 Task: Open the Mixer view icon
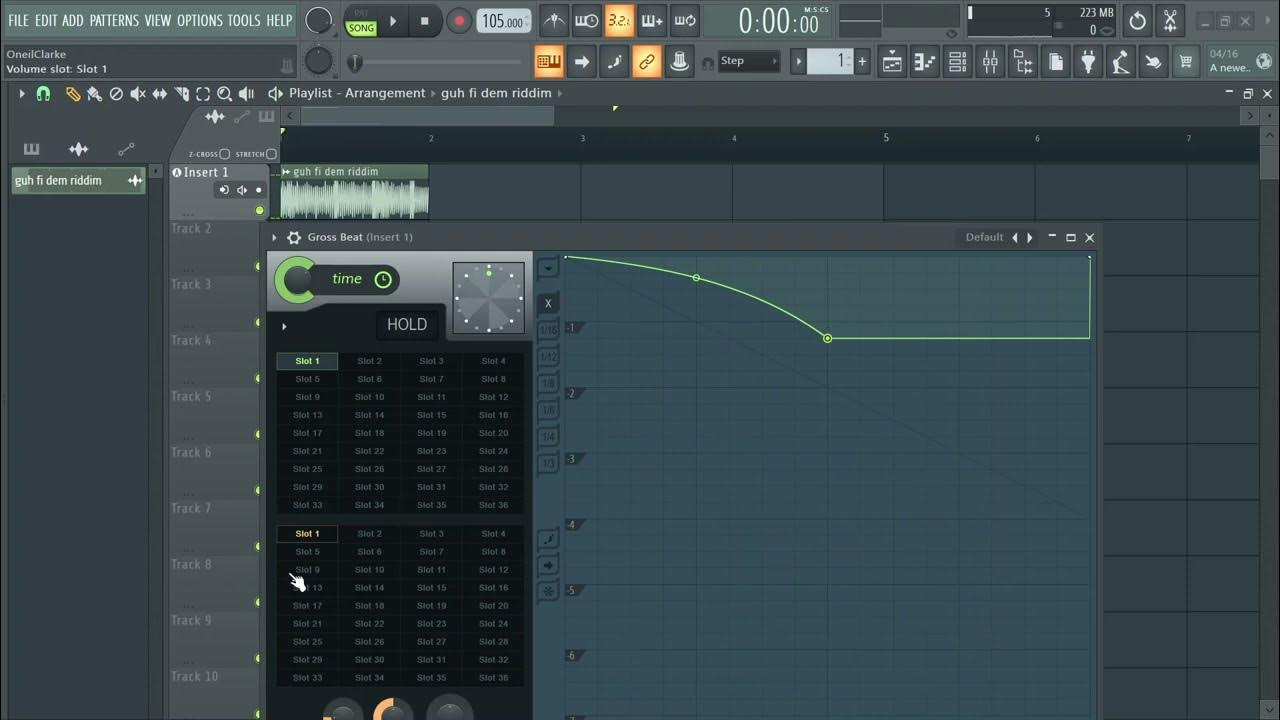[x=990, y=62]
